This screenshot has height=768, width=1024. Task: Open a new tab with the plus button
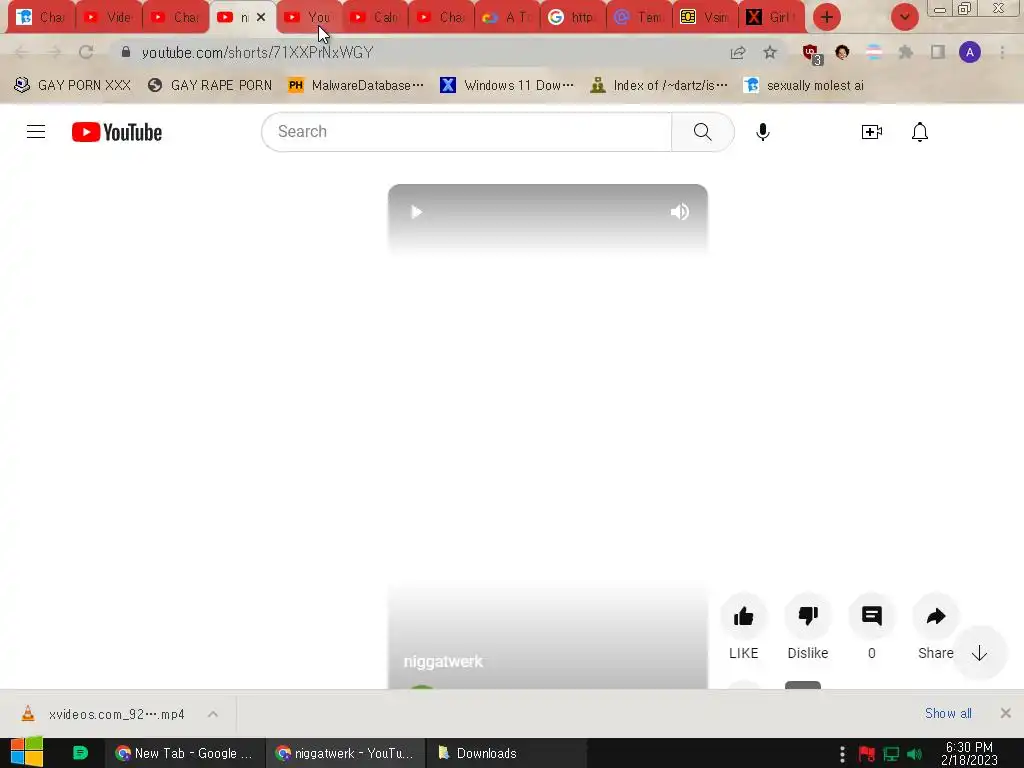point(827,17)
